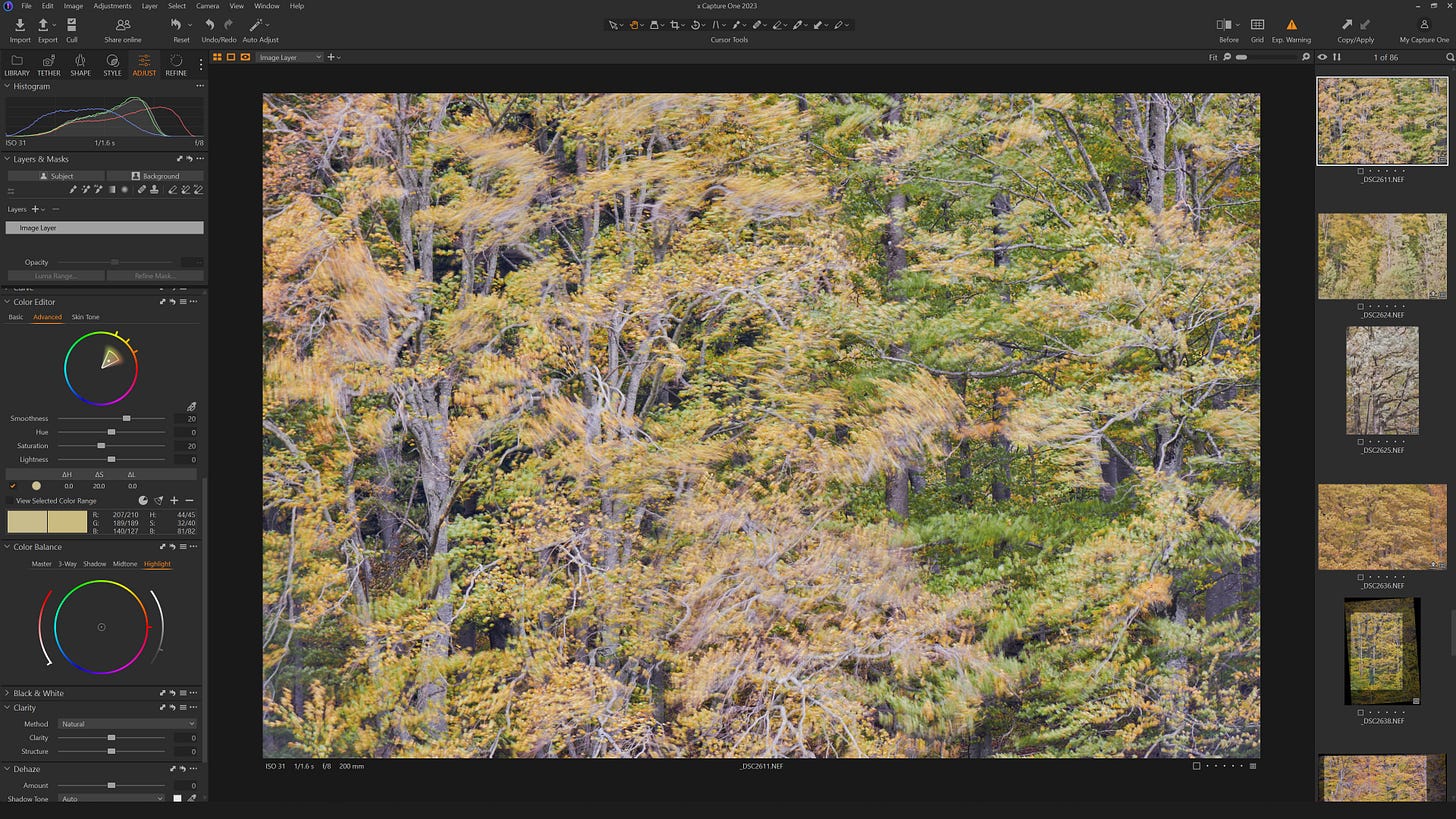The image size is (1456, 819).
Task: Enable View Selected Color Range checkbox
Action: [10, 501]
